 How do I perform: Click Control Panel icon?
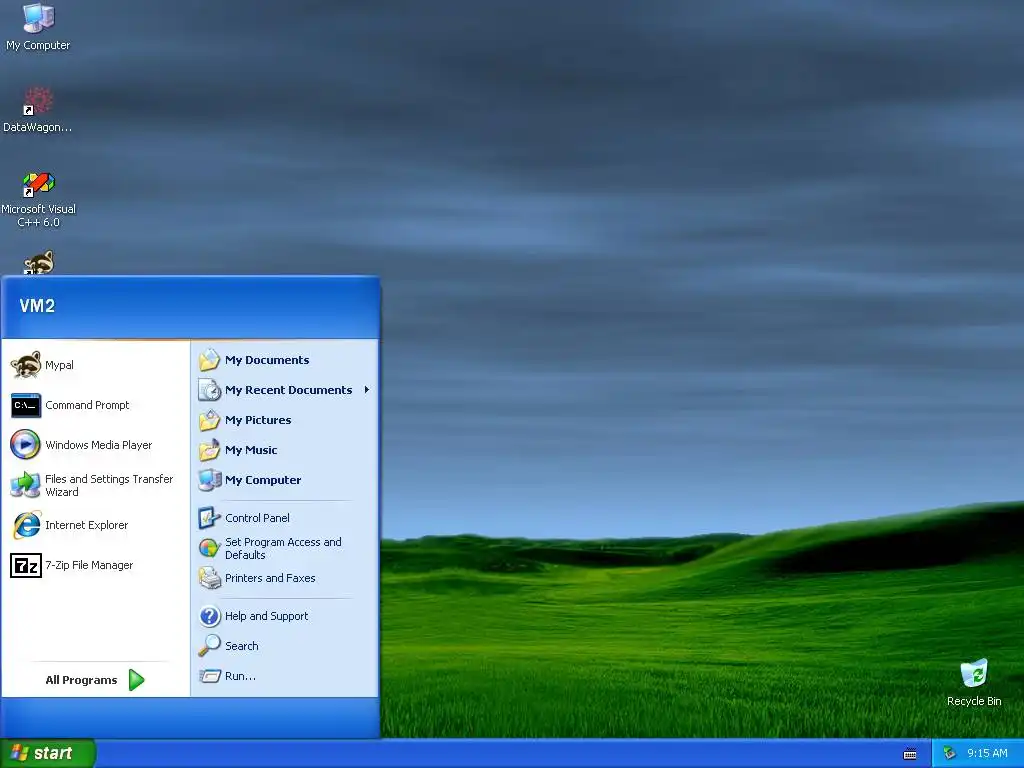[x=210, y=518]
